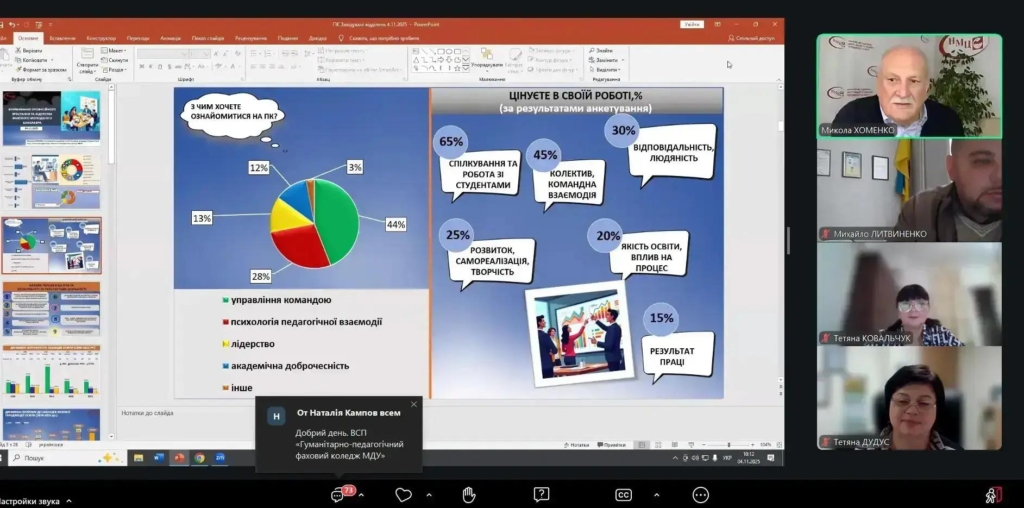Open the Анімація ribbon tab
Screen dimensions: 1024x508
coord(170,38)
